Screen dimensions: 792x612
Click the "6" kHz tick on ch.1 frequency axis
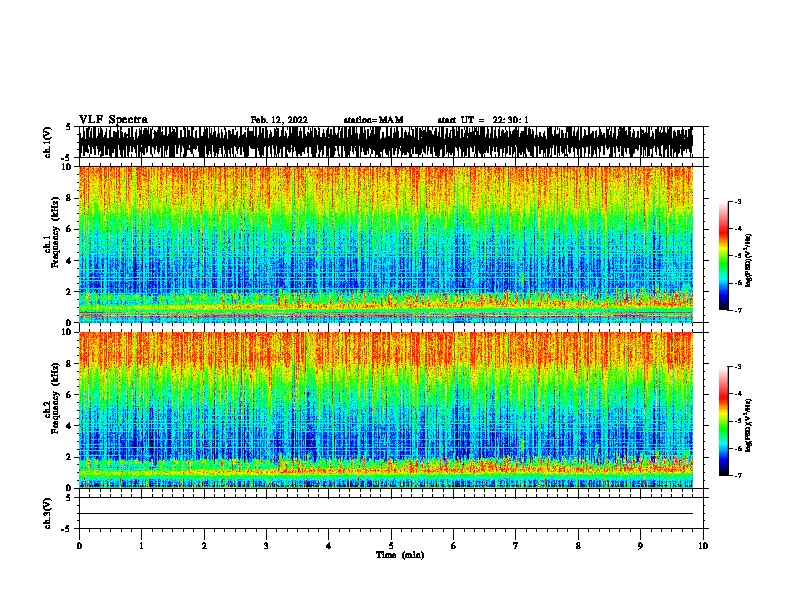[x=70, y=229]
